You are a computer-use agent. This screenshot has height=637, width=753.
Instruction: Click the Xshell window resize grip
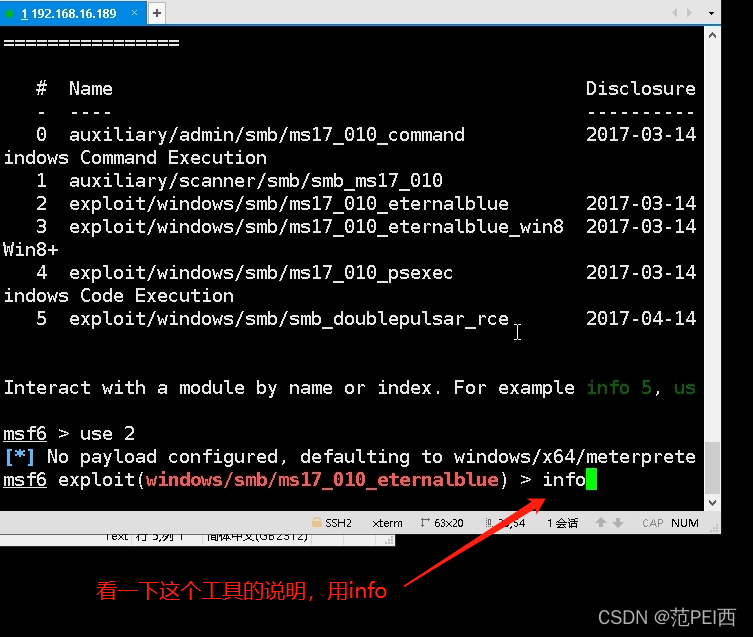(714, 528)
